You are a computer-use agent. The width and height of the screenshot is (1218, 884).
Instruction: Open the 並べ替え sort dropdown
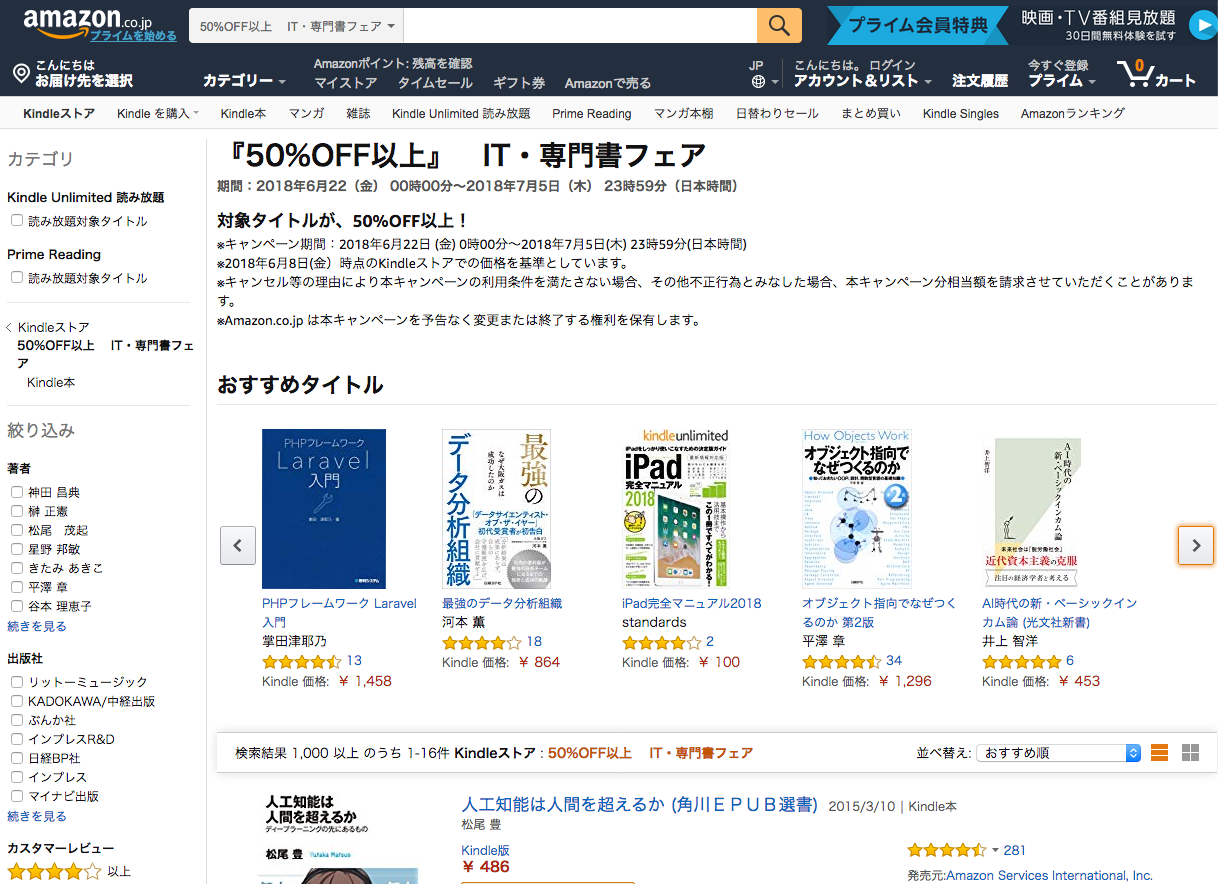[x=1059, y=753]
